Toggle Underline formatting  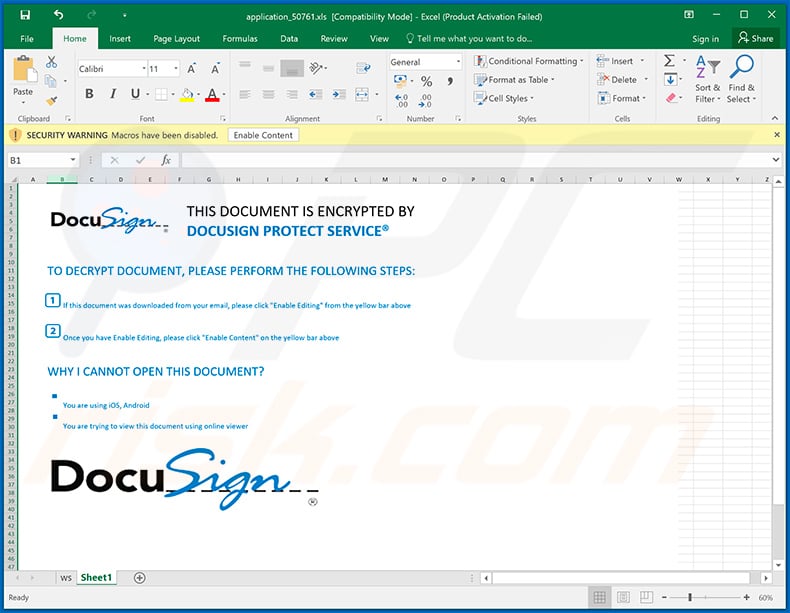click(135, 94)
